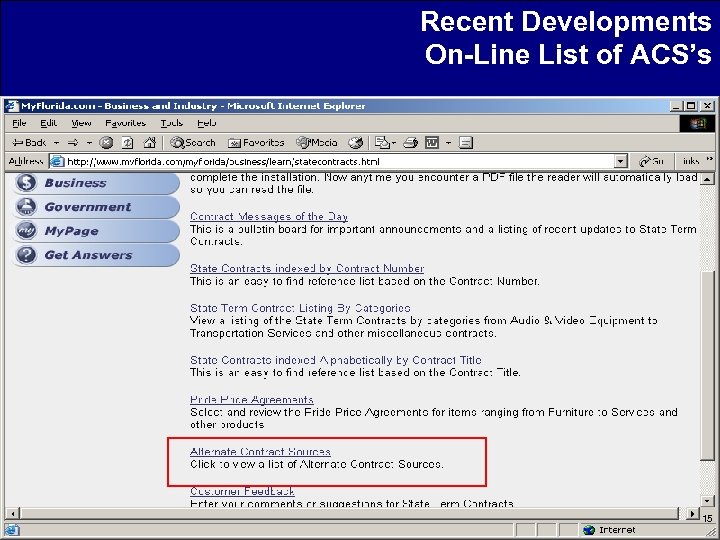Click the Go button beside address bar
Image resolution: width=720 pixels, height=540 pixels.
click(x=652, y=161)
